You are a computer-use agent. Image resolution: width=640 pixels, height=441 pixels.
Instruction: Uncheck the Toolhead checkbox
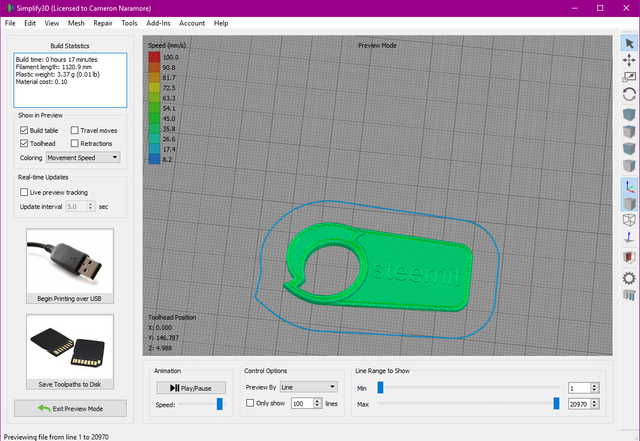(24, 143)
